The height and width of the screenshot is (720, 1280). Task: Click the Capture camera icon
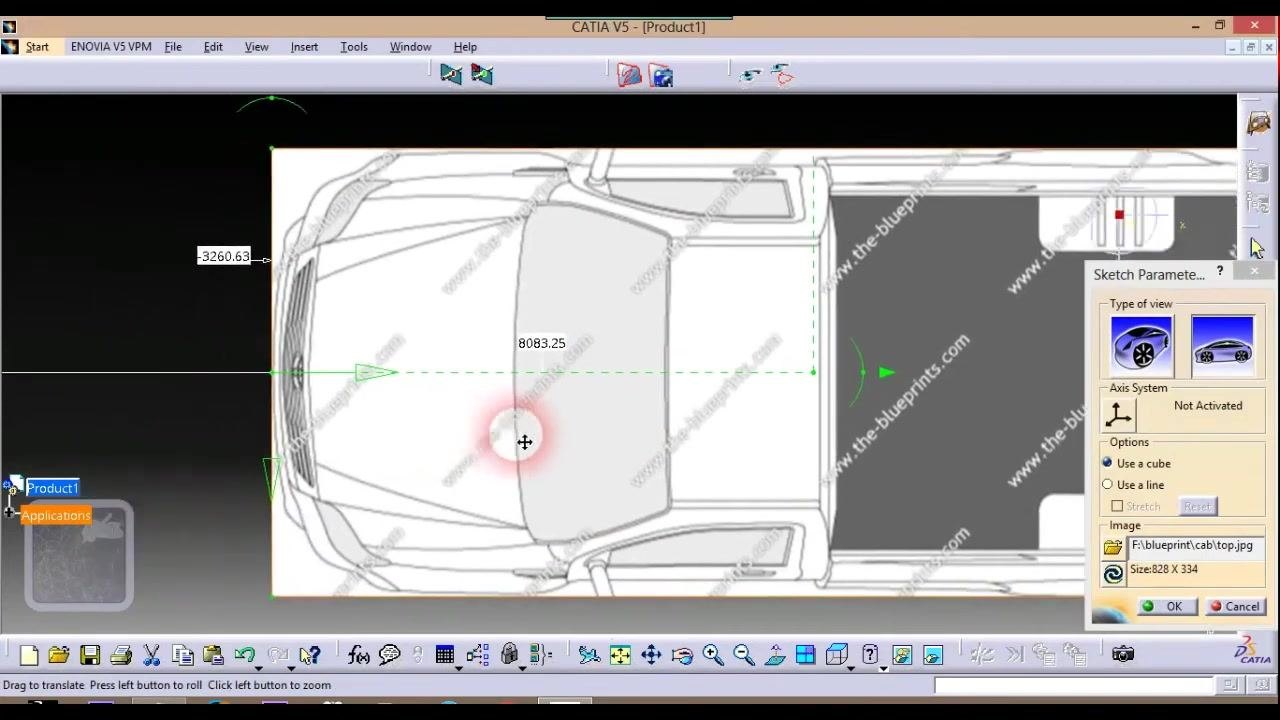tap(1123, 654)
